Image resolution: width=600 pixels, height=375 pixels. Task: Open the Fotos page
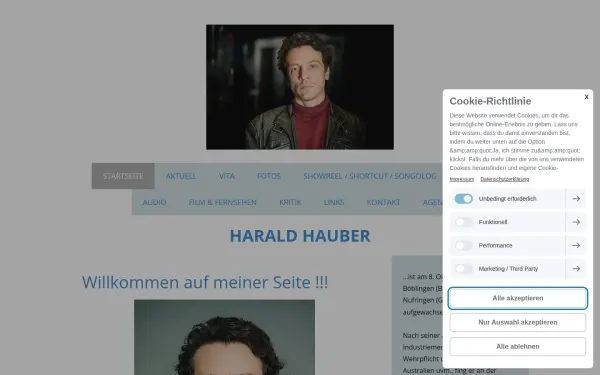(x=269, y=176)
